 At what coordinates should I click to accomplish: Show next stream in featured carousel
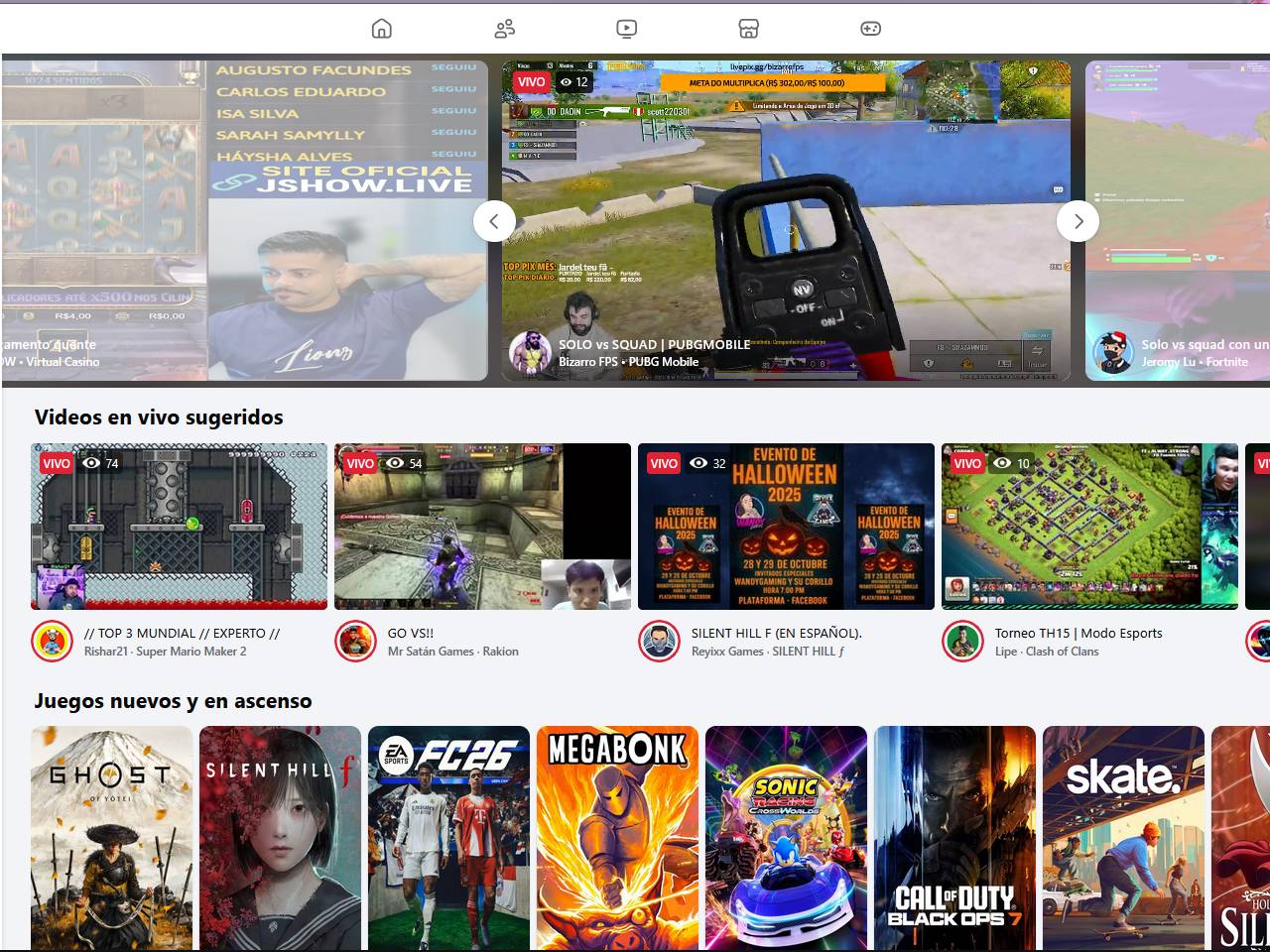(1078, 221)
